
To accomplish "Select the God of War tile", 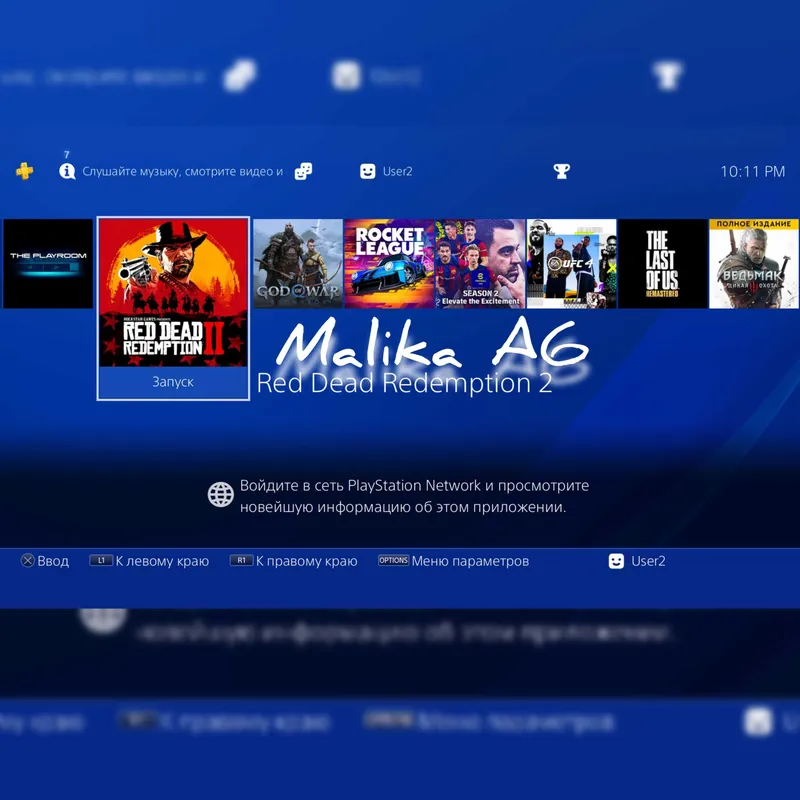I will (298, 264).
